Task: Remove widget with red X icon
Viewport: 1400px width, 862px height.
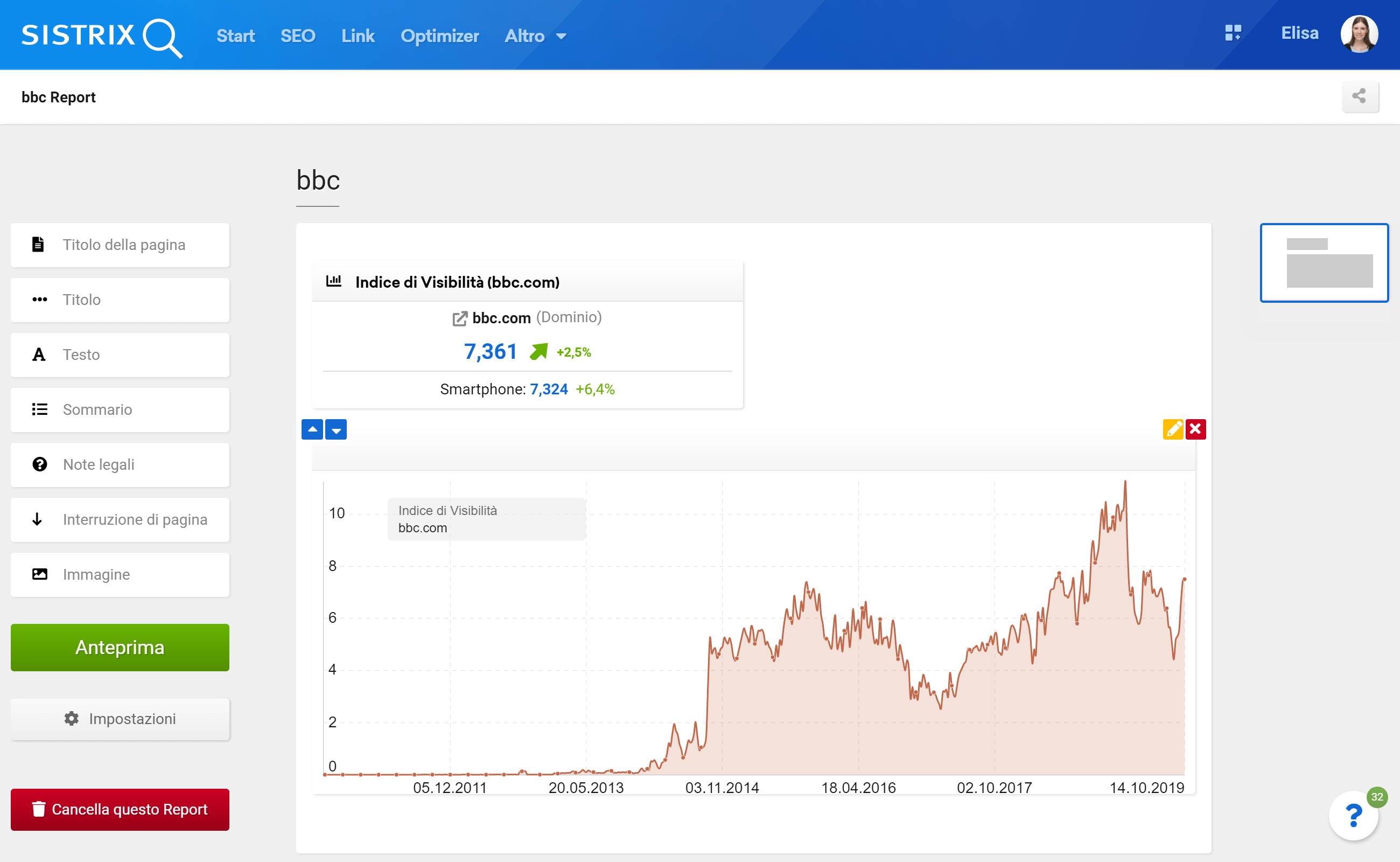Action: (1195, 429)
